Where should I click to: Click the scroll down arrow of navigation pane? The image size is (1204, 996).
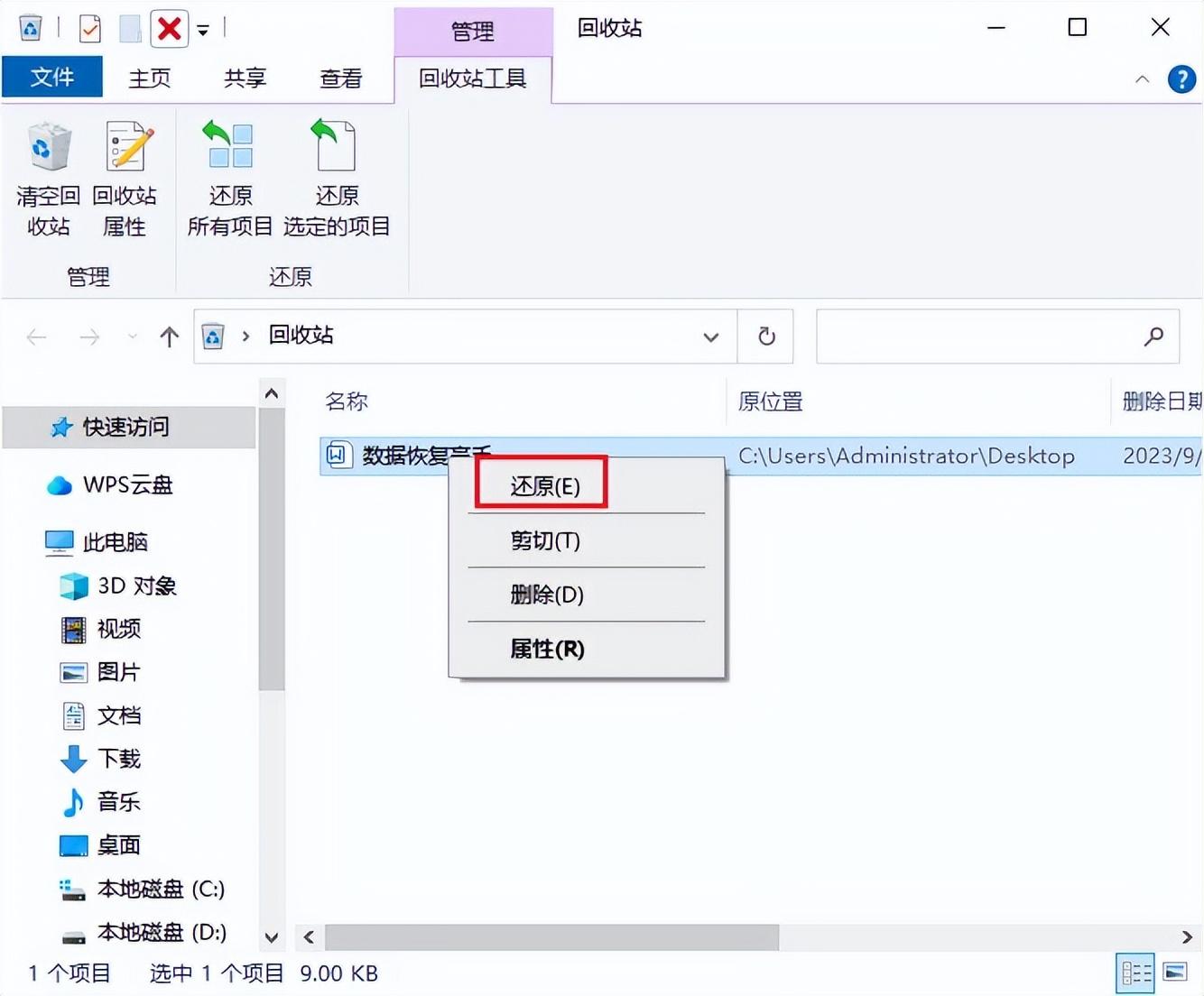[x=272, y=938]
